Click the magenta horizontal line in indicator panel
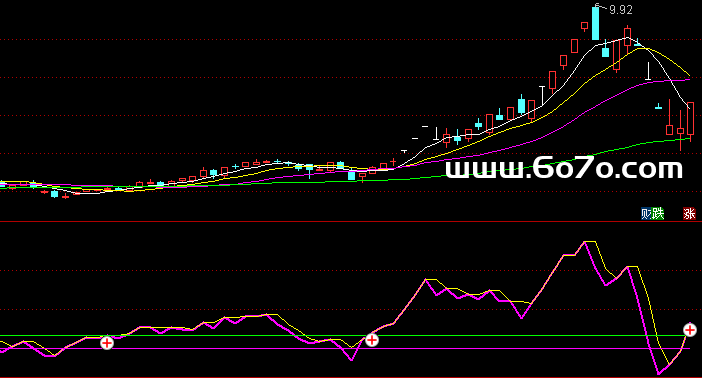 tap(345, 348)
